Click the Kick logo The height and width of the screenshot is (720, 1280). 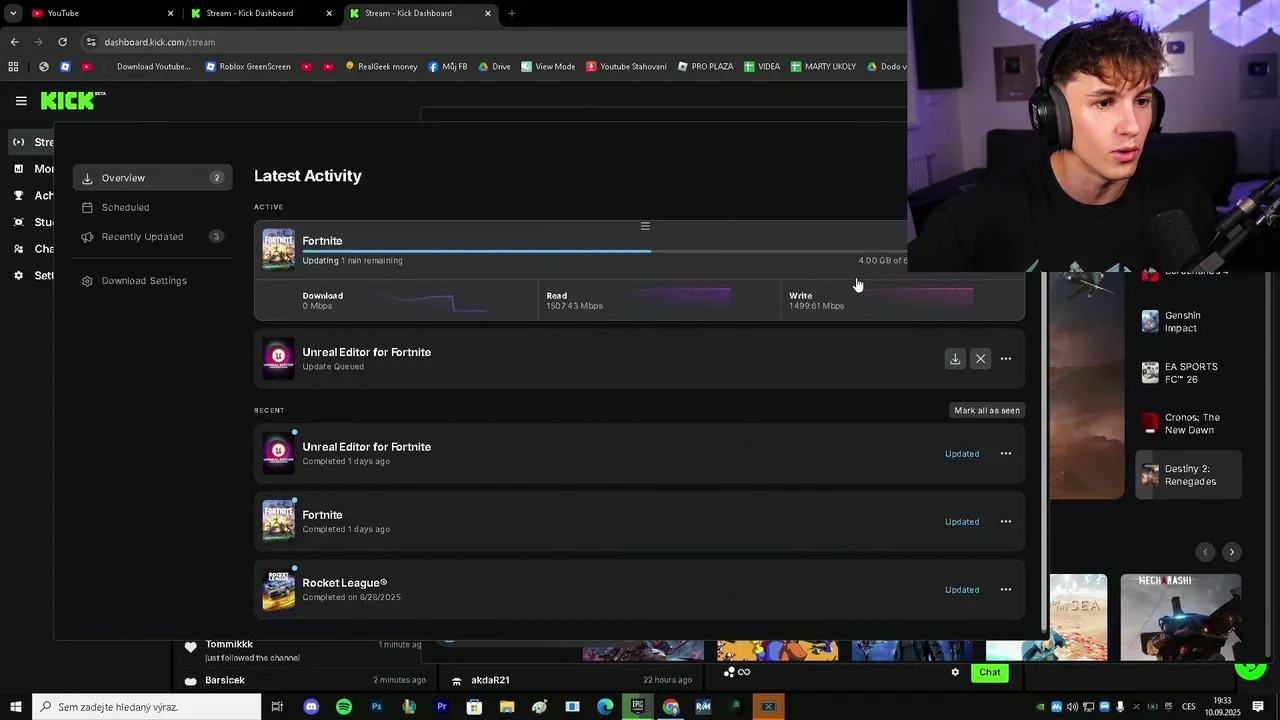[x=72, y=100]
